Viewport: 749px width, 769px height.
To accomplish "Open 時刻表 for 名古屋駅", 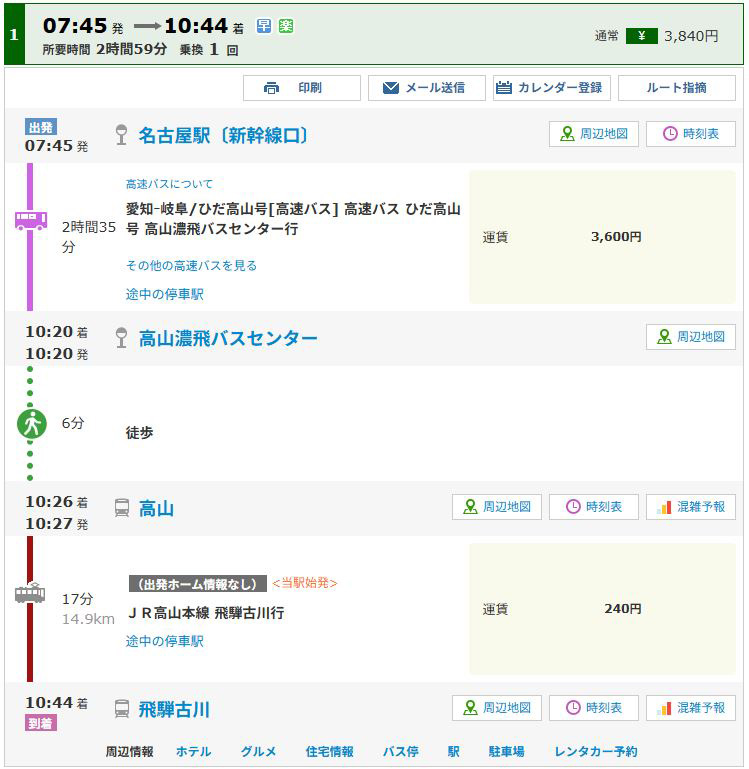I will point(690,134).
